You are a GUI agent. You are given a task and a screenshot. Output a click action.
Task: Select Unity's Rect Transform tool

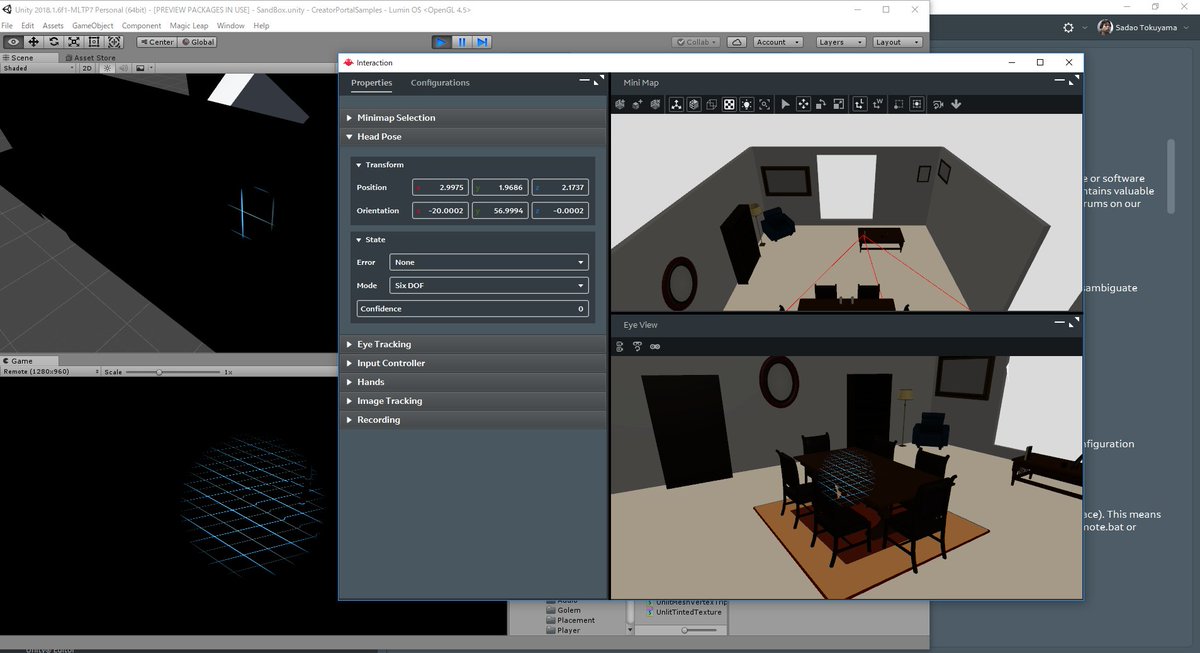[94, 42]
